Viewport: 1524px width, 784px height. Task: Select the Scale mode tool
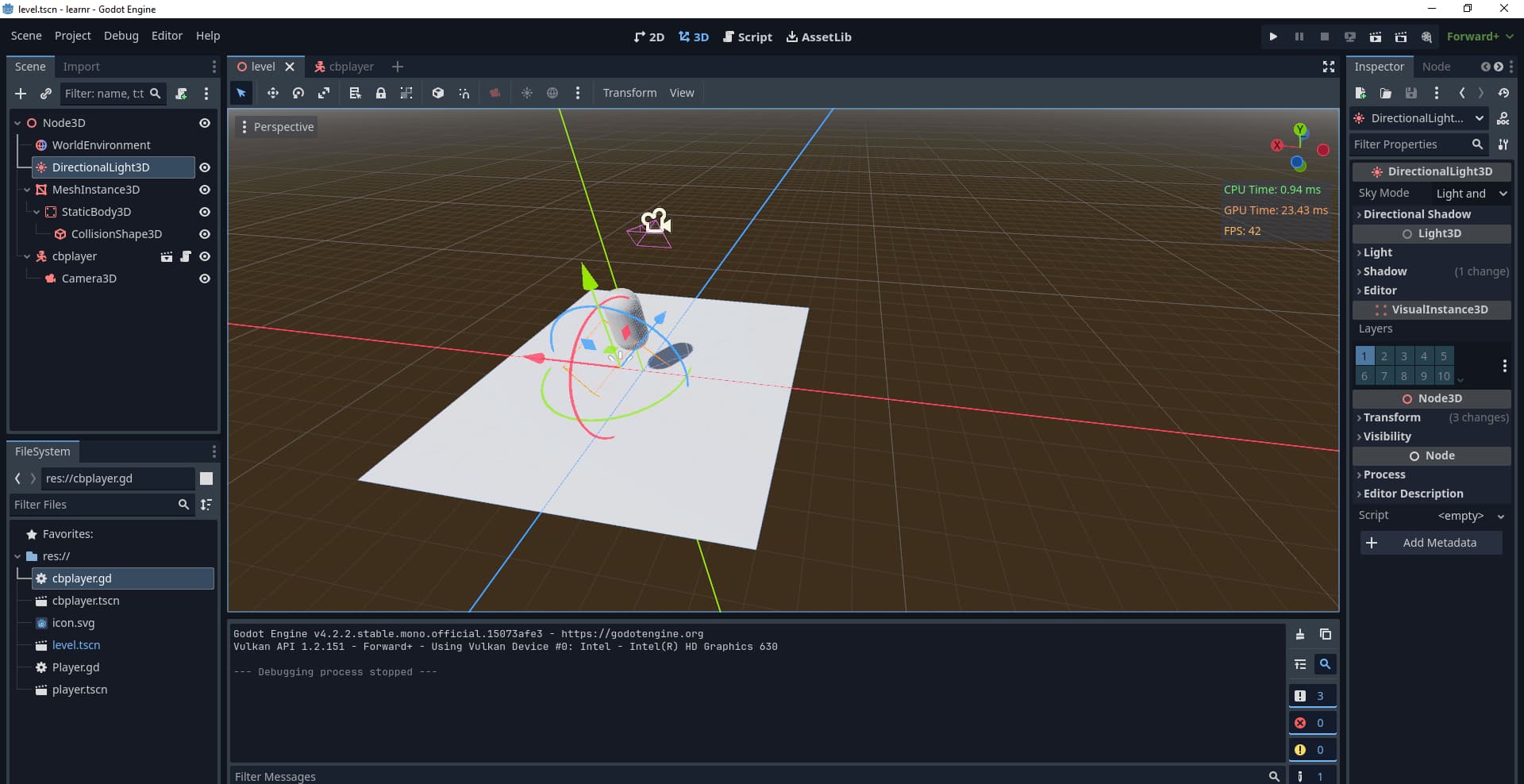pos(324,93)
